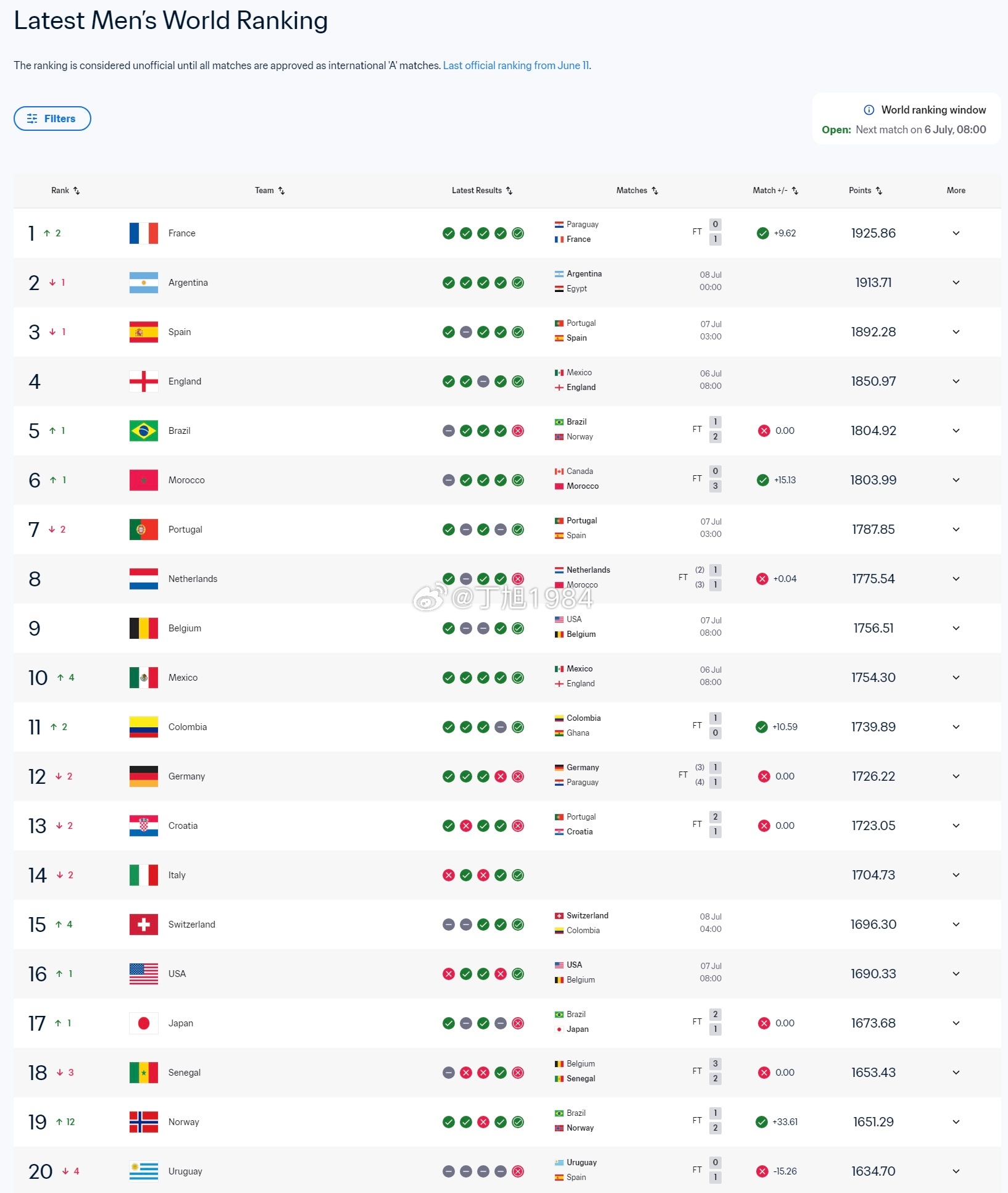Click the England flag icon
1008x1193 pixels.
144,381
